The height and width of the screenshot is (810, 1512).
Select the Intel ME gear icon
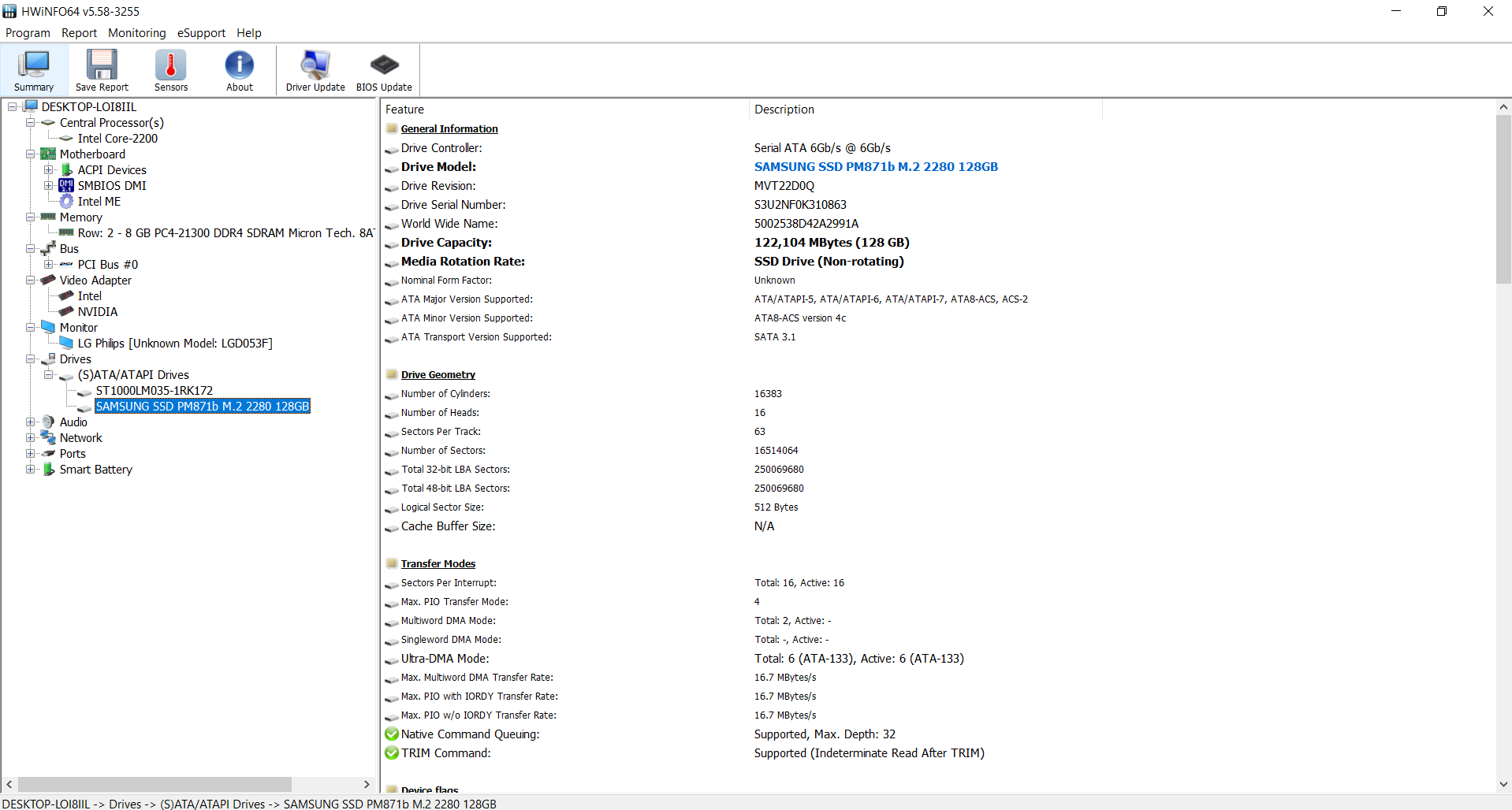(x=66, y=201)
